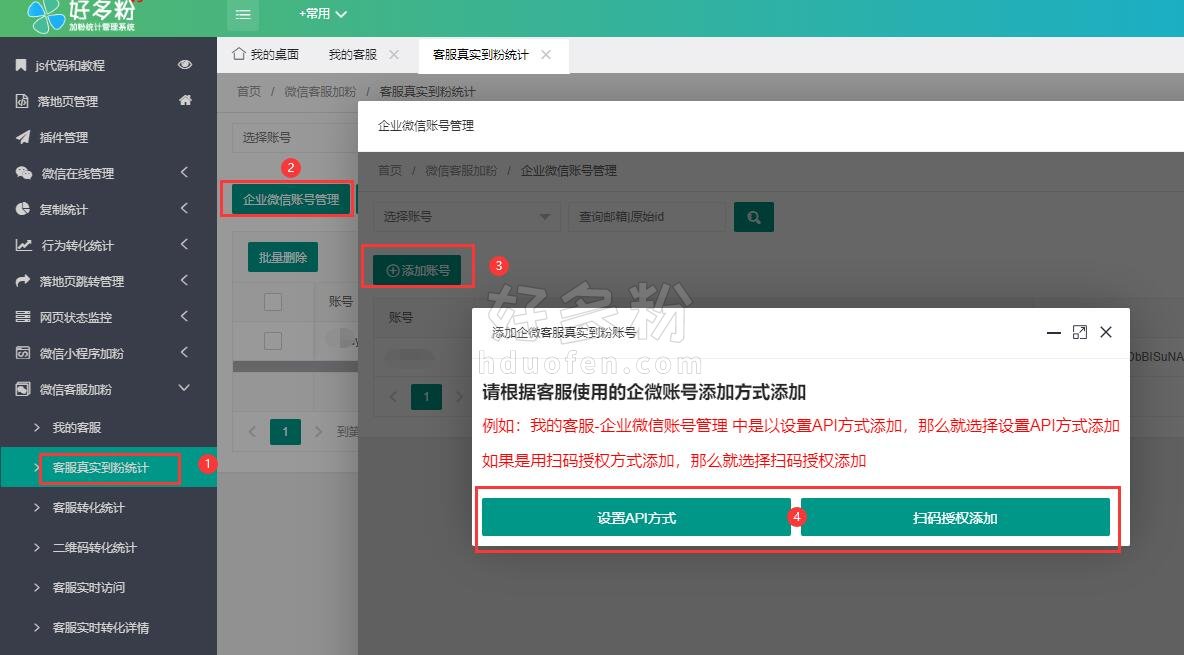This screenshot has width=1184, height=655.
Task: Click the 添加账号 button
Action: pos(417,270)
